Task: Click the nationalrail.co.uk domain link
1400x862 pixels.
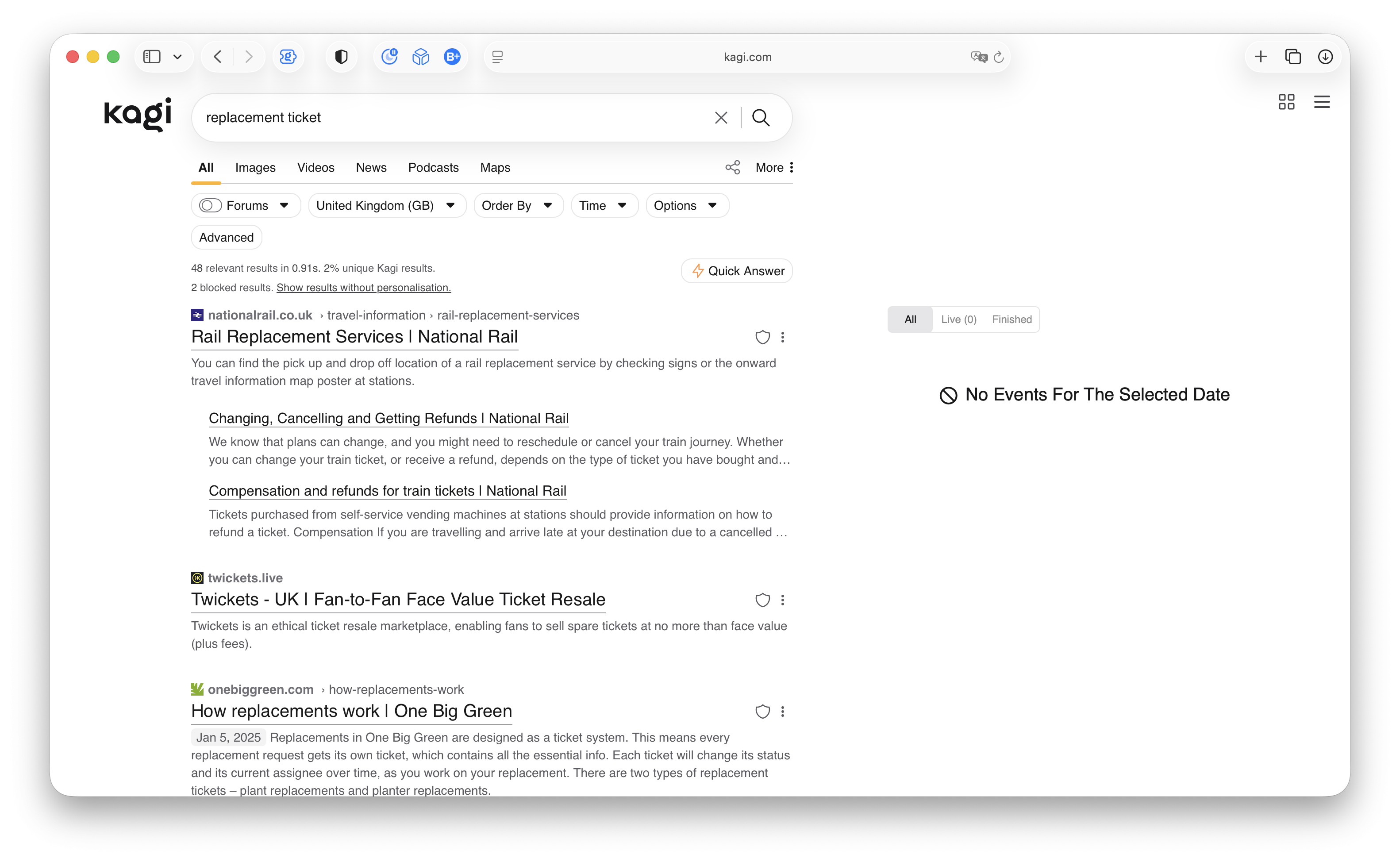Action: [260, 315]
